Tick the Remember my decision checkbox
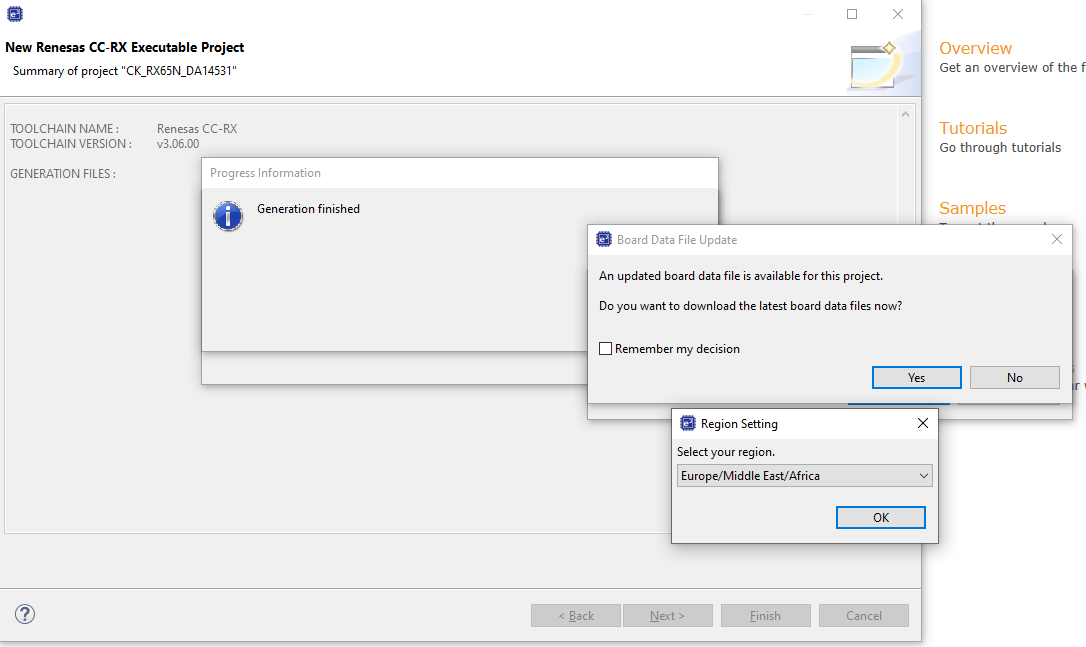Image resolution: width=1086 pixels, height=647 pixels. click(x=605, y=348)
